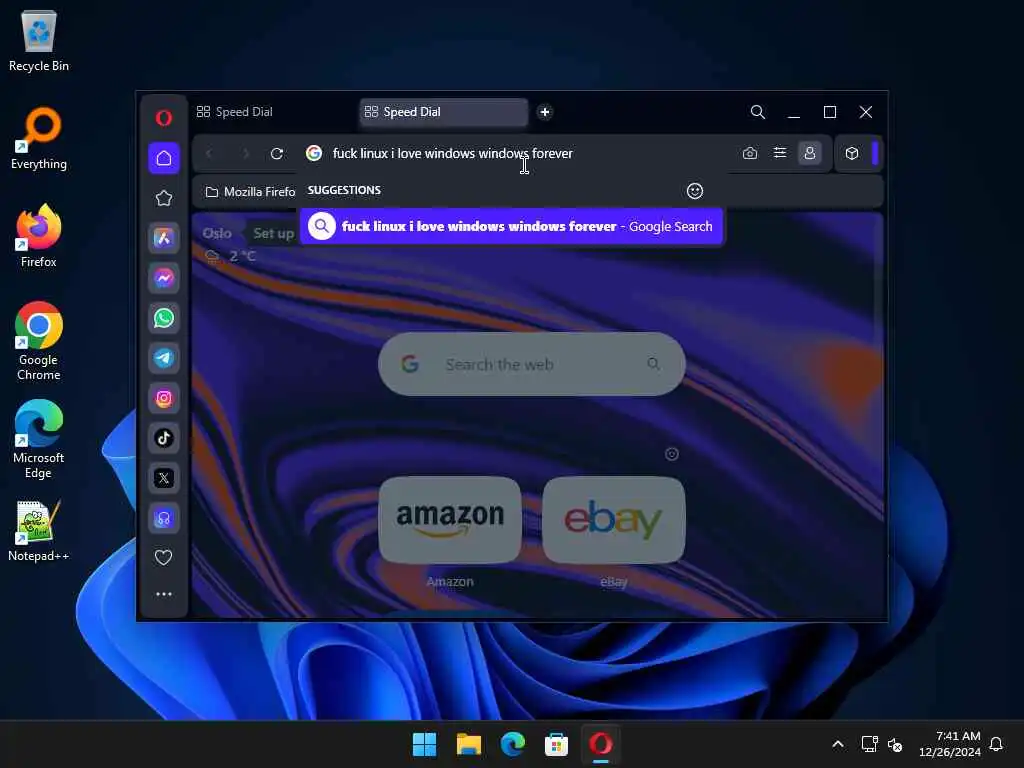Select the active second Speed Dial tab

[x=443, y=112]
